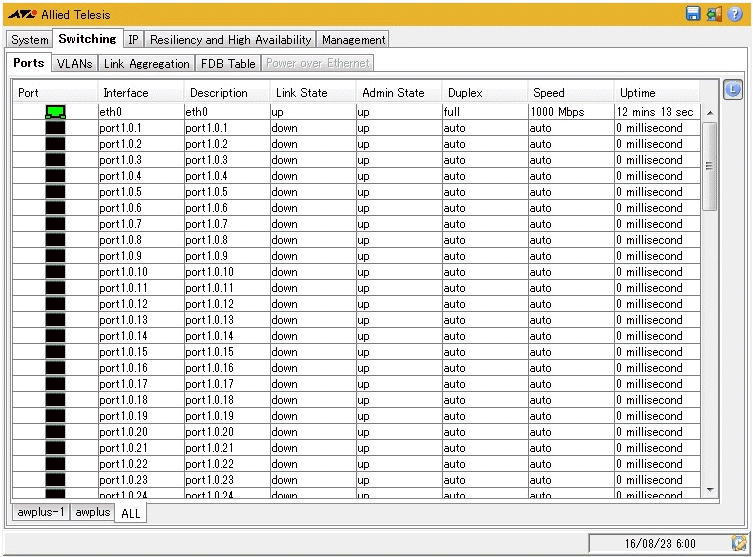The height and width of the screenshot is (557, 753).
Task: Click the port icon for port1.0.2
Action: click(x=55, y=144)
